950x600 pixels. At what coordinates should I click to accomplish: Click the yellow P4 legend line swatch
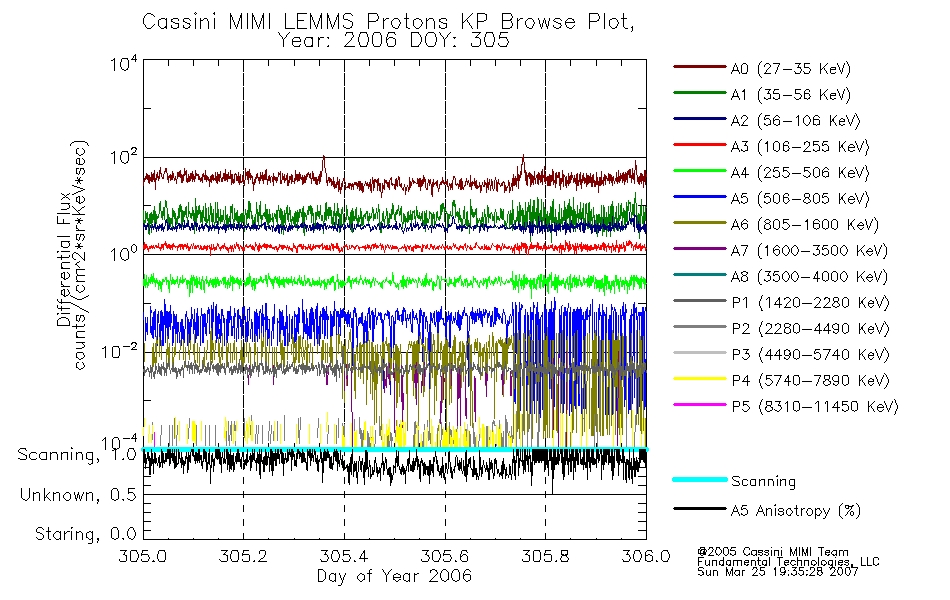[x=700, y=379]
